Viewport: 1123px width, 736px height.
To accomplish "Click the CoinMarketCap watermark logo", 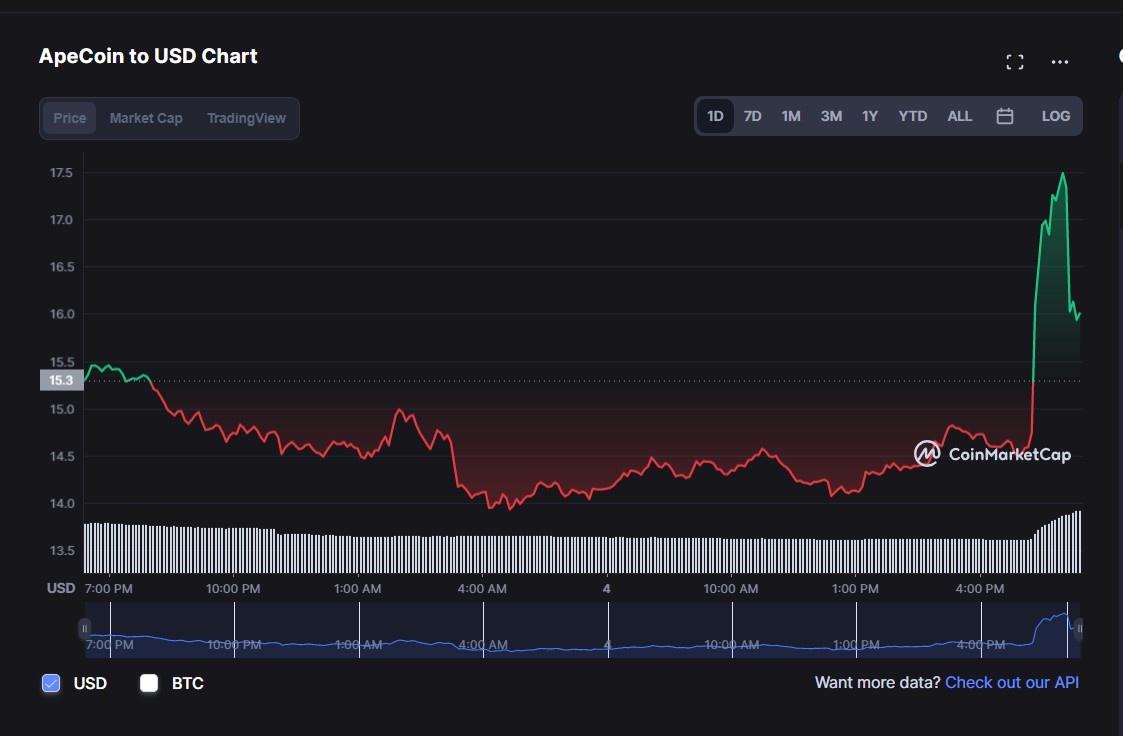I will (x=992, y=454).
